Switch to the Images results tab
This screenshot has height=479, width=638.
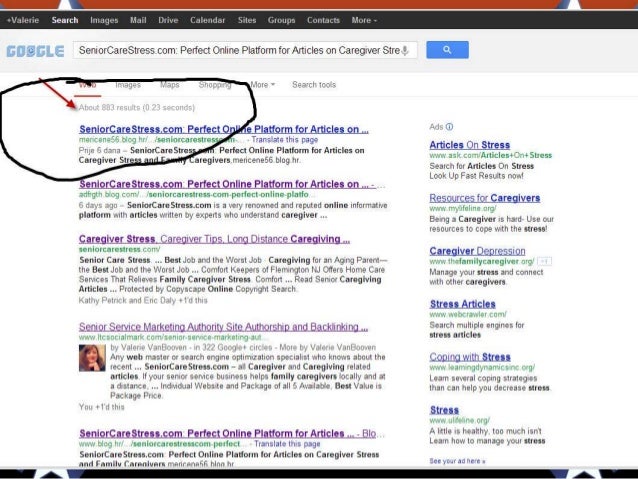[x=128, y=85]
